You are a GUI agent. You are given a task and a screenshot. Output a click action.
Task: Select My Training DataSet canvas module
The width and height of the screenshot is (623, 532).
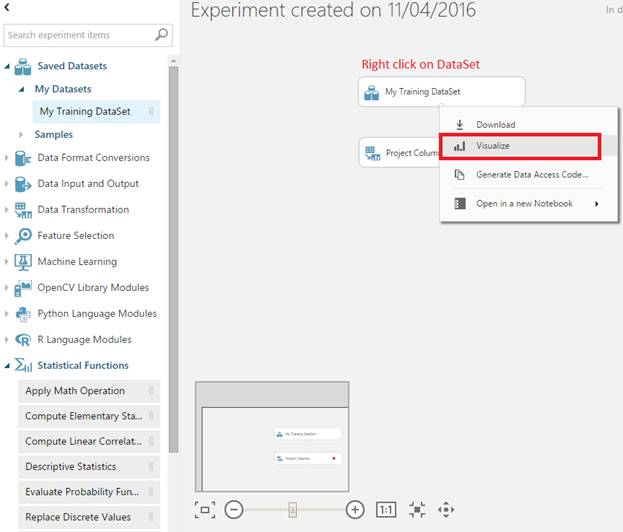tap(441, 92)
